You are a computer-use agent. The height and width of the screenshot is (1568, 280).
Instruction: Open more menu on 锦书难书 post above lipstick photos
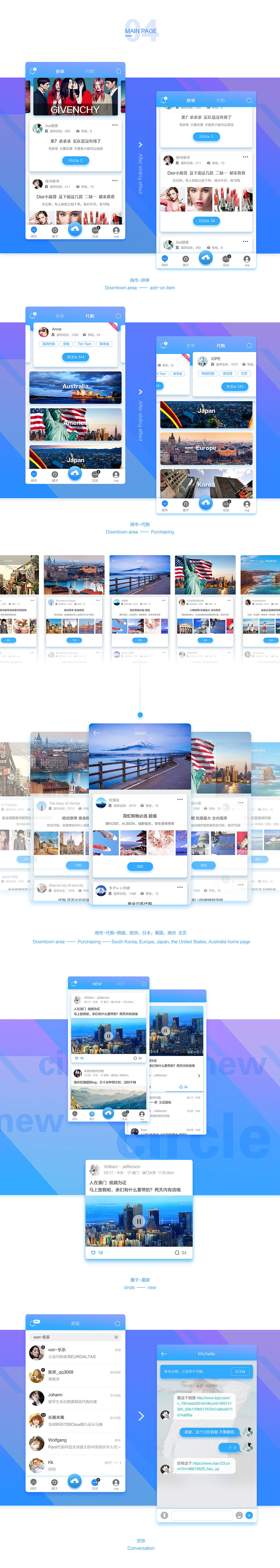[246, 157]
